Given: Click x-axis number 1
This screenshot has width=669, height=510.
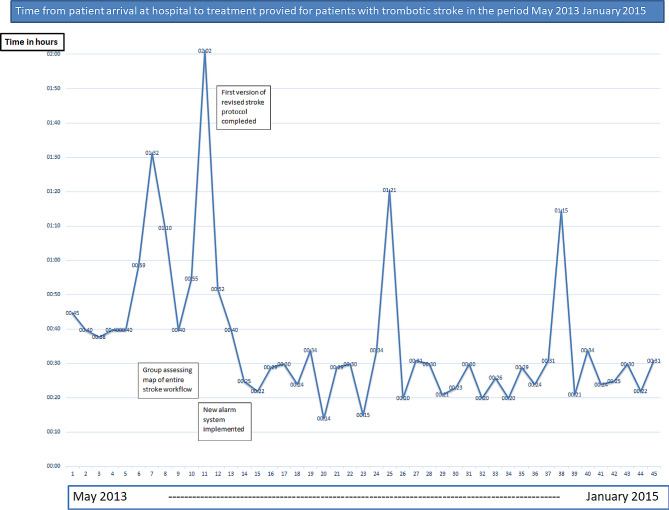Looking at the screenshot, I should 73,474.
